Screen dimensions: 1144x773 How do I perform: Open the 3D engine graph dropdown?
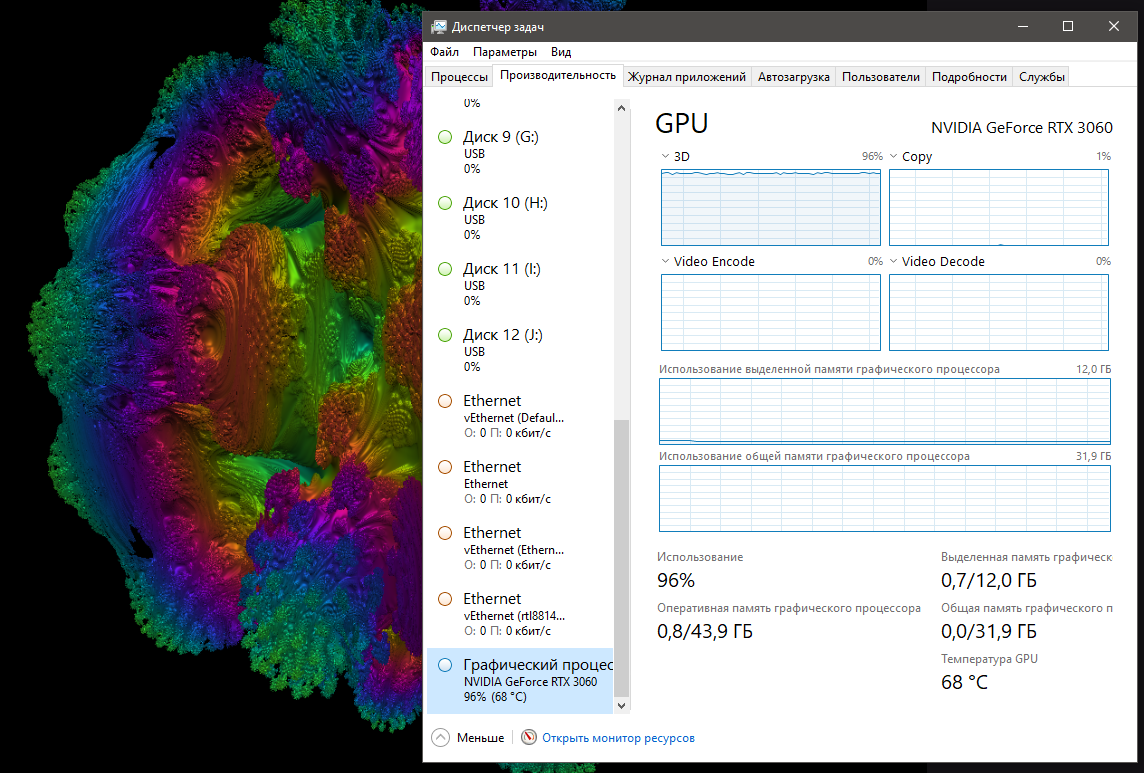click(666, 156)
